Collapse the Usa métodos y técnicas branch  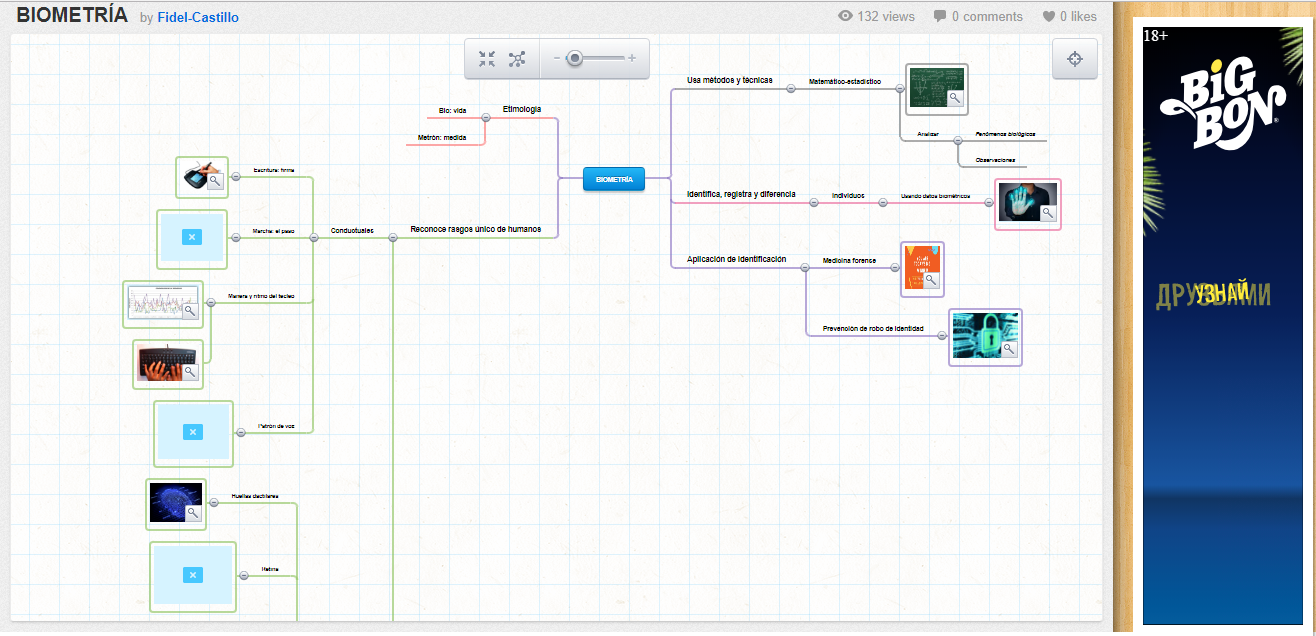pyautogui.click(x=791, y=88)
